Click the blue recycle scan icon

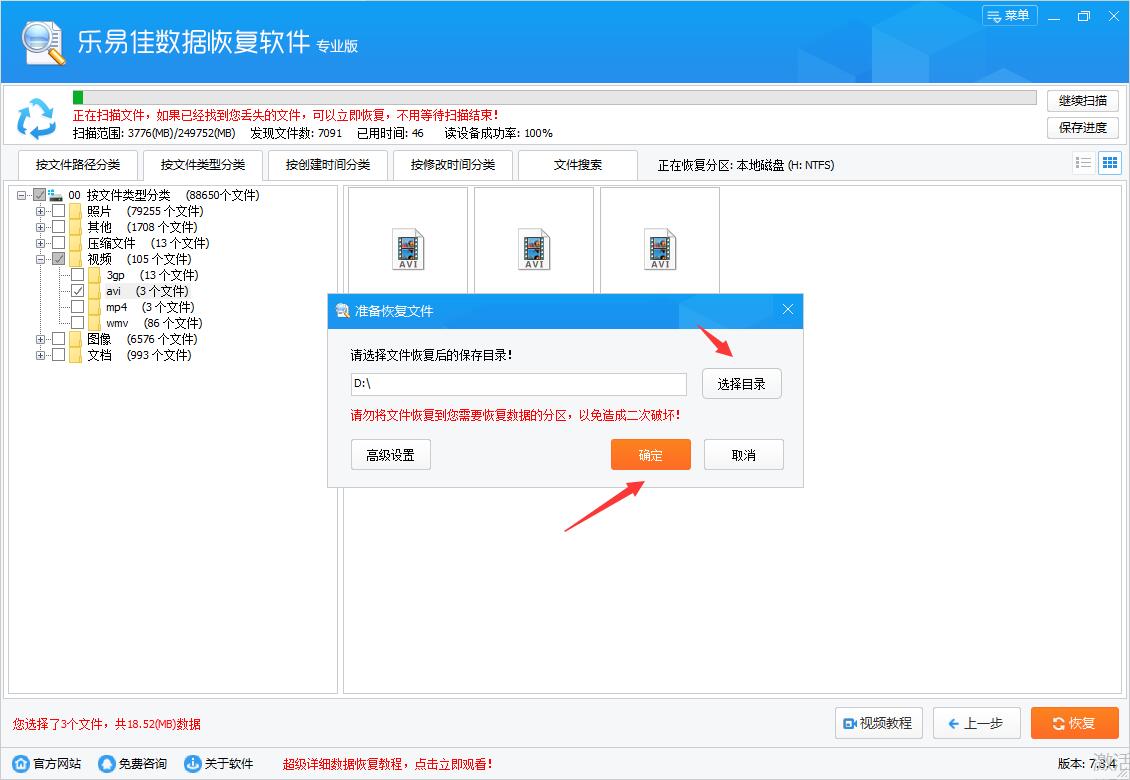click(37, 118)
